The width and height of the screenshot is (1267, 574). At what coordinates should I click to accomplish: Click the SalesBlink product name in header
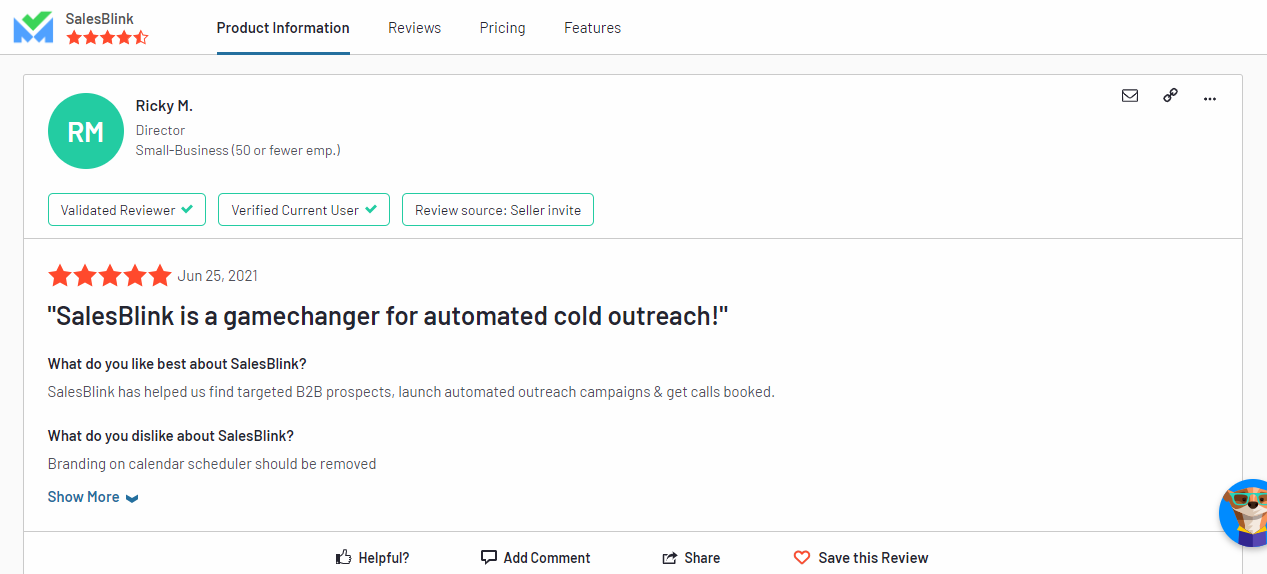click(x=99, y=18)
